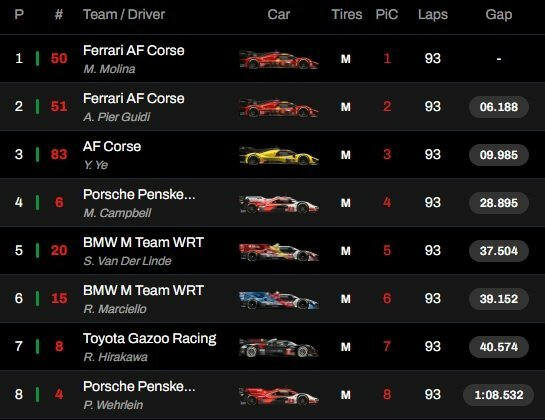Click the BMW #20 car thumbnail
Screen dimensions: 545x420
click(x=279, y=252)
